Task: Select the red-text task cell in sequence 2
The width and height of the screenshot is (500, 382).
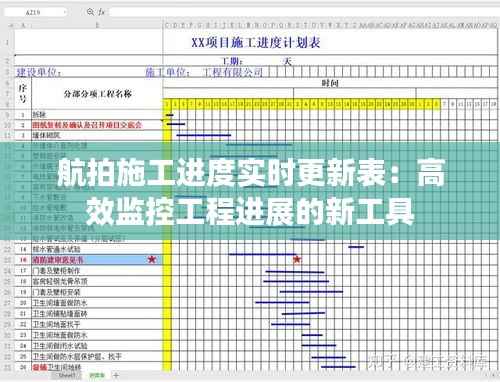Action: coord(97,125)
